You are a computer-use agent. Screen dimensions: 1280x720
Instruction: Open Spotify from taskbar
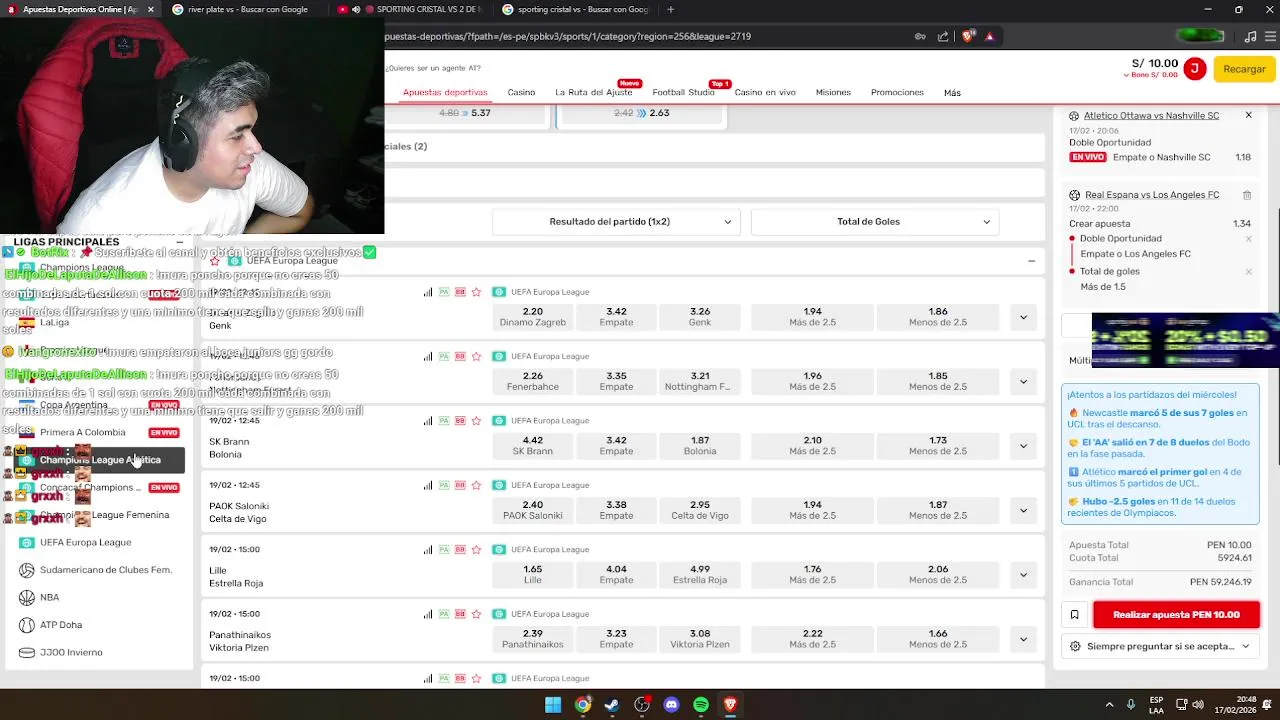coord(701,705)
